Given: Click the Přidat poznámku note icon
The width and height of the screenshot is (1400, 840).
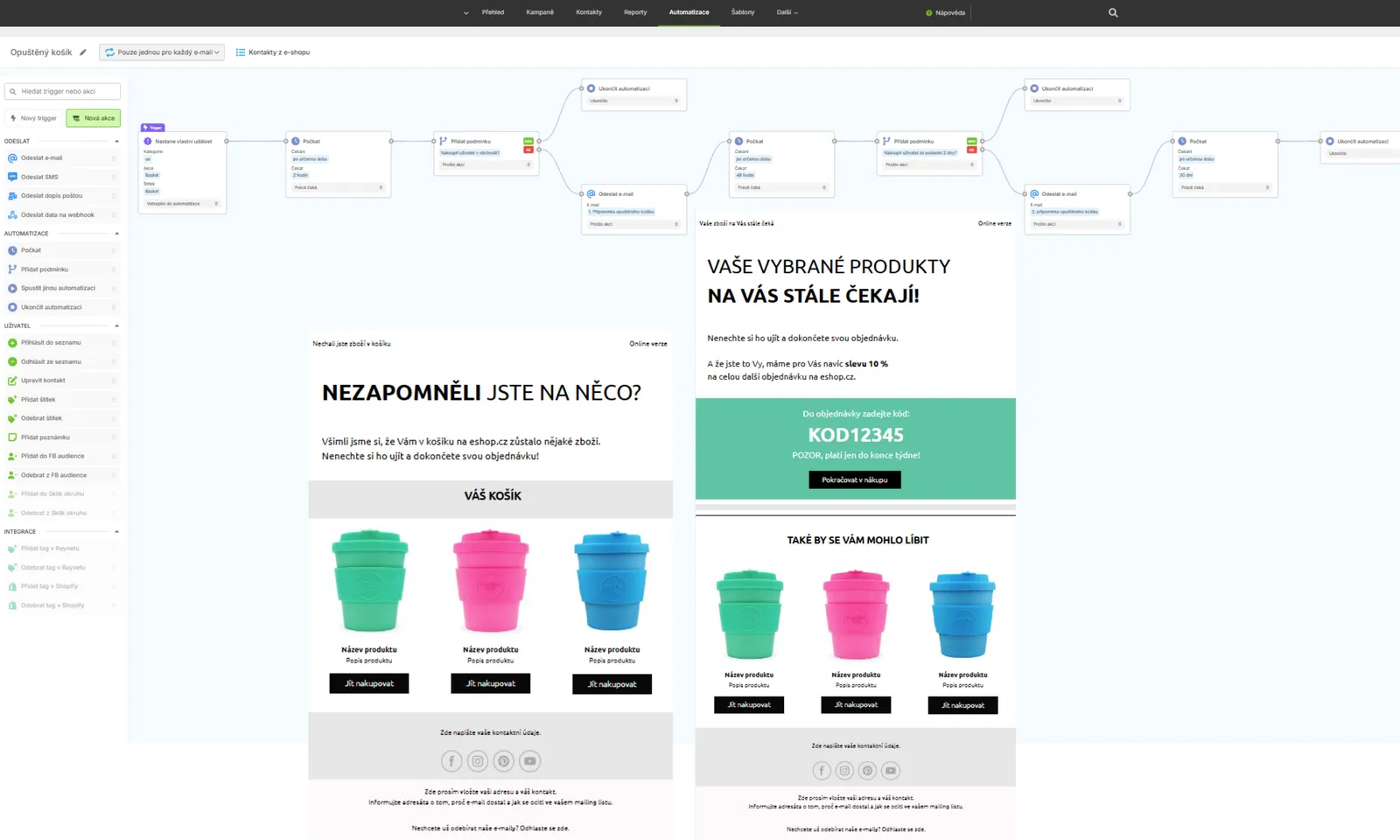Looking at the screenshot, I should pyautogui.click(x=12, y=437).
